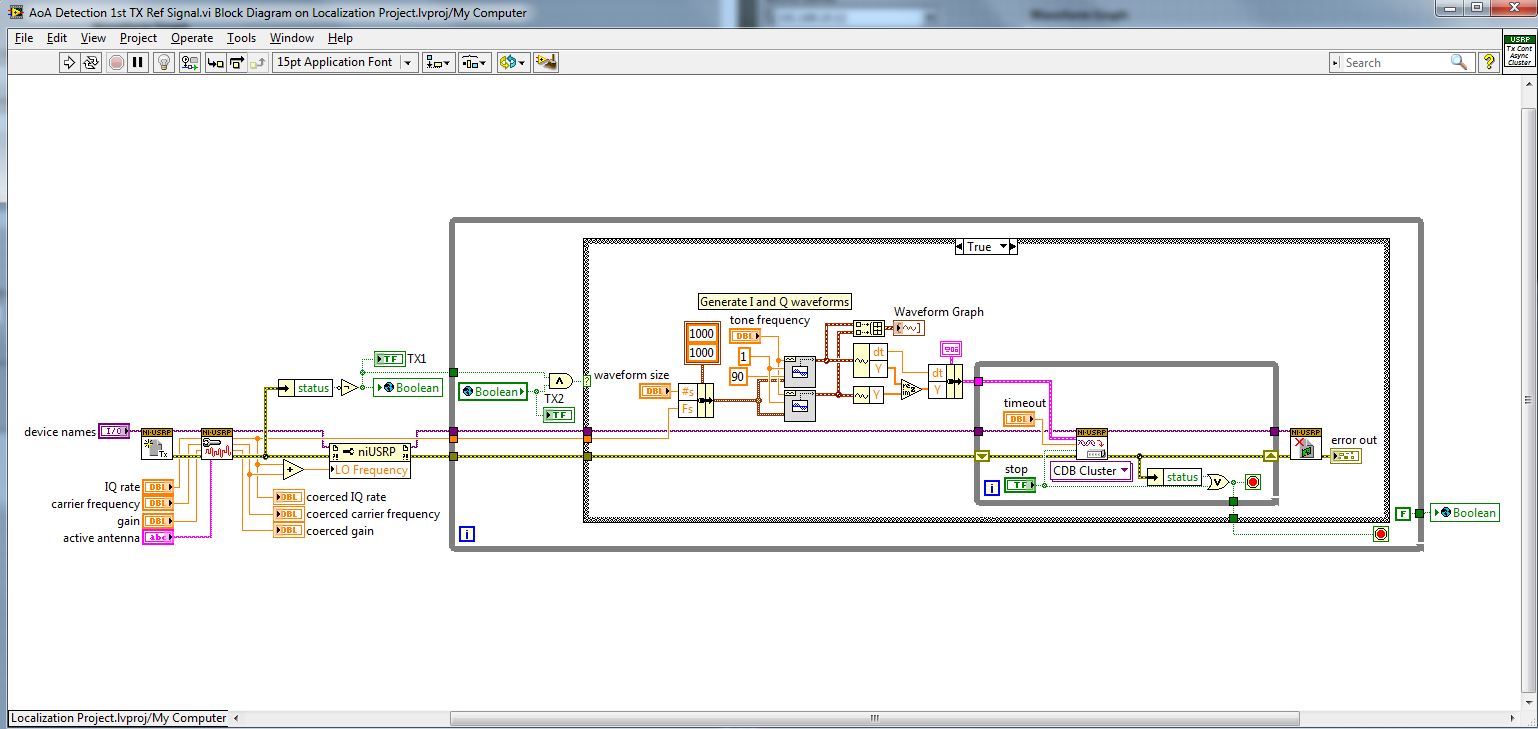The width and height of the screenshot is (1538, 729).
Task: Select the niUSRP Configure Signal node
Action: click(x=217, y=443)
